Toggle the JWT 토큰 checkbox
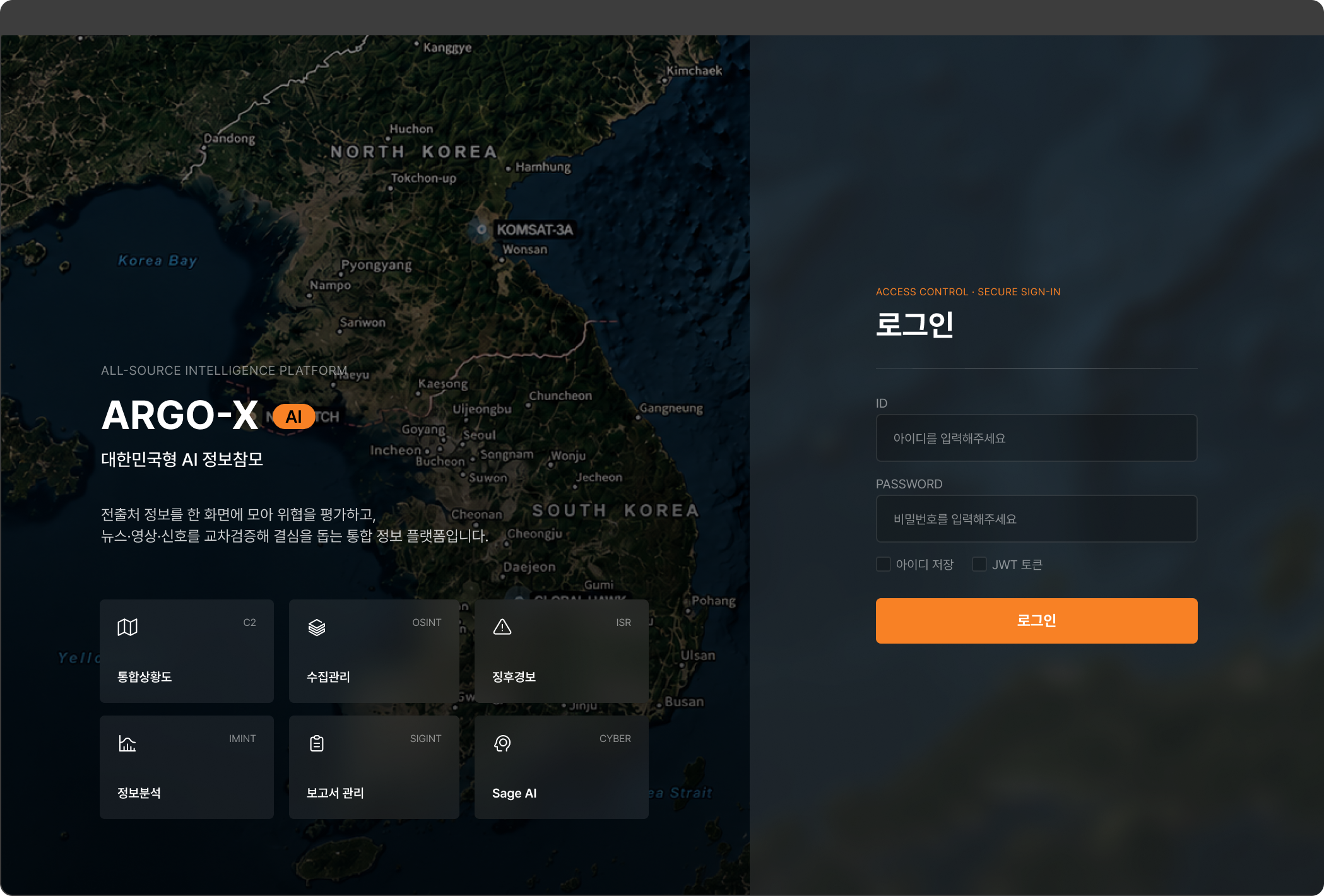Image resolution: width=1324 pixels, height=896 pixels. point(979,564)
